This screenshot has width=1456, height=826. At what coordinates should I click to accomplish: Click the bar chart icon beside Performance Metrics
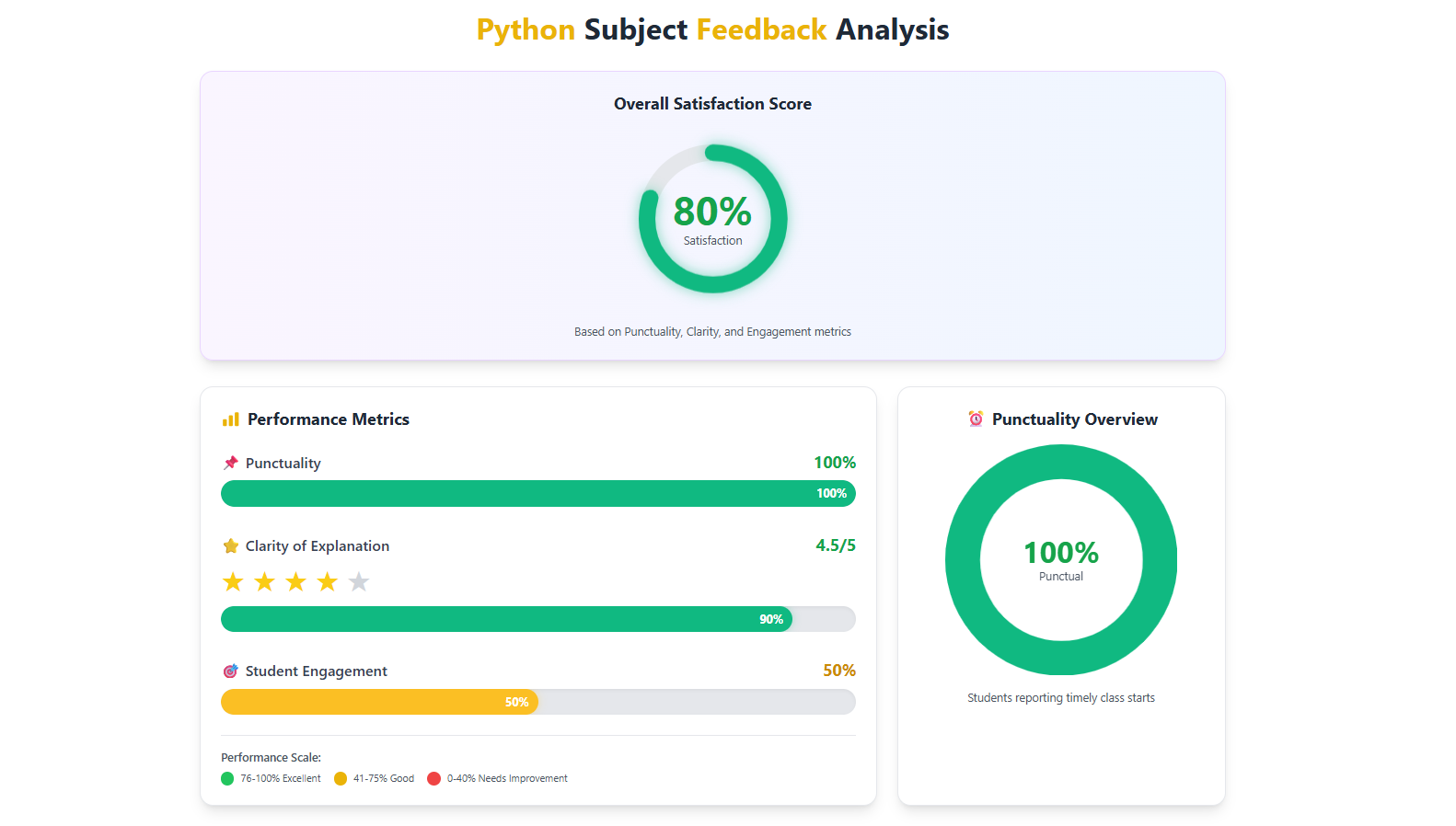[230, 419]
